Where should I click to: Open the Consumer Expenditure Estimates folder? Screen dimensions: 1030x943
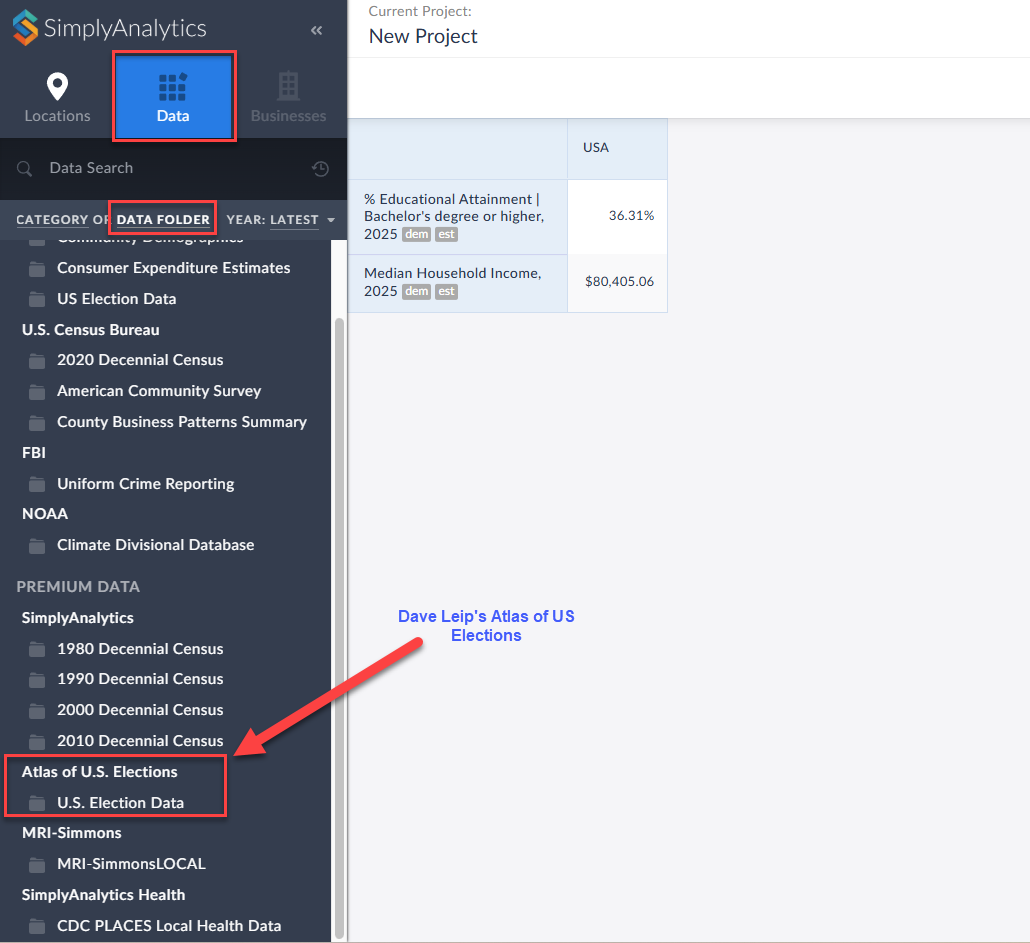click(173, 268)
